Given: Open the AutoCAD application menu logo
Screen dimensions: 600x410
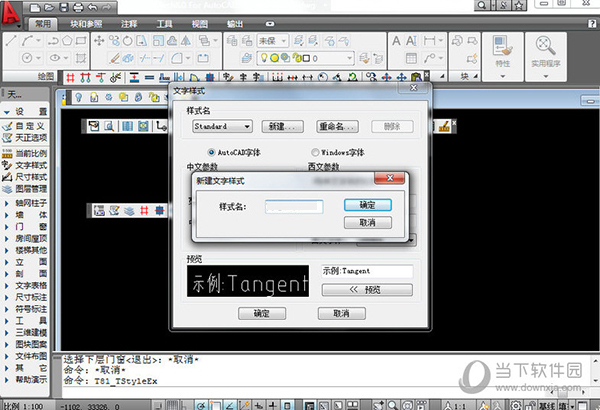Looking at the screenshot, I should pyautogui.click(x=11, y=13).
